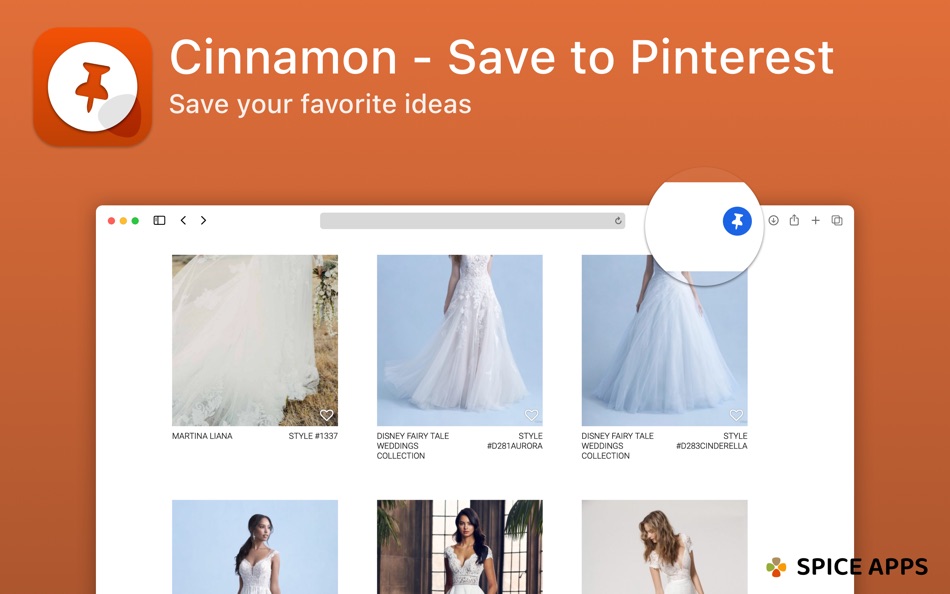
Task: Click the Cinnamon app icon
Action: click(x=93, y=87)
